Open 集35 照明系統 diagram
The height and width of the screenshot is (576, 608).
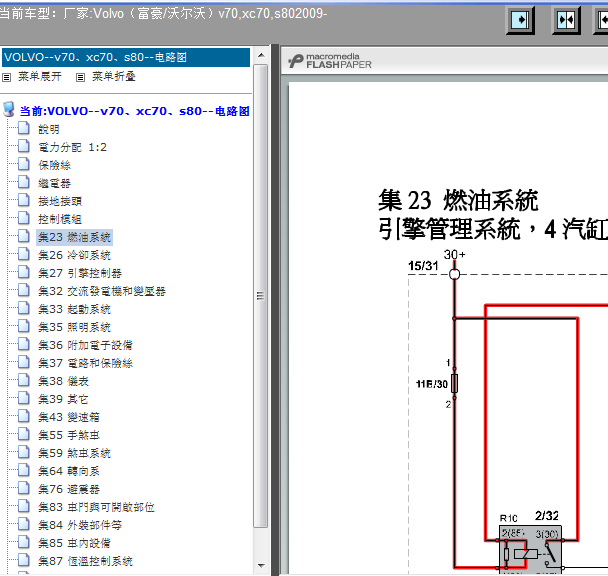point(74,327)
